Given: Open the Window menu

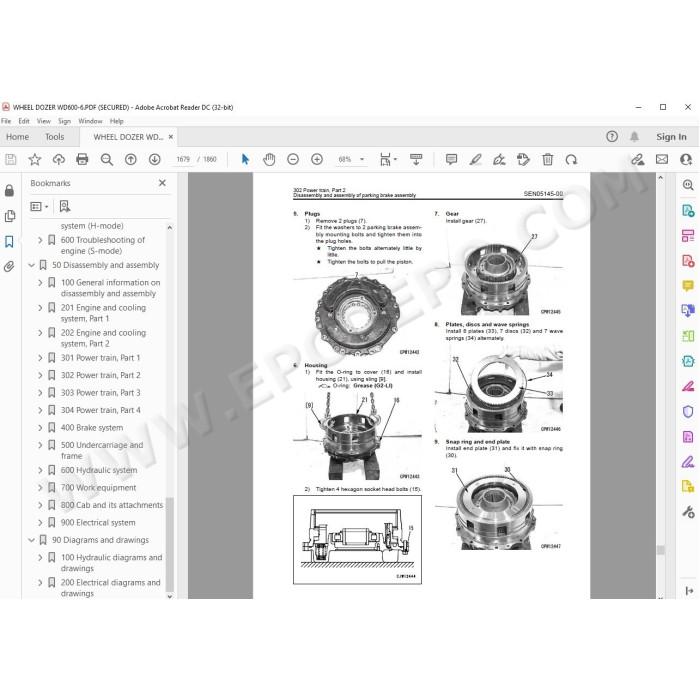Looking at the screenshot, I should 90,121.
